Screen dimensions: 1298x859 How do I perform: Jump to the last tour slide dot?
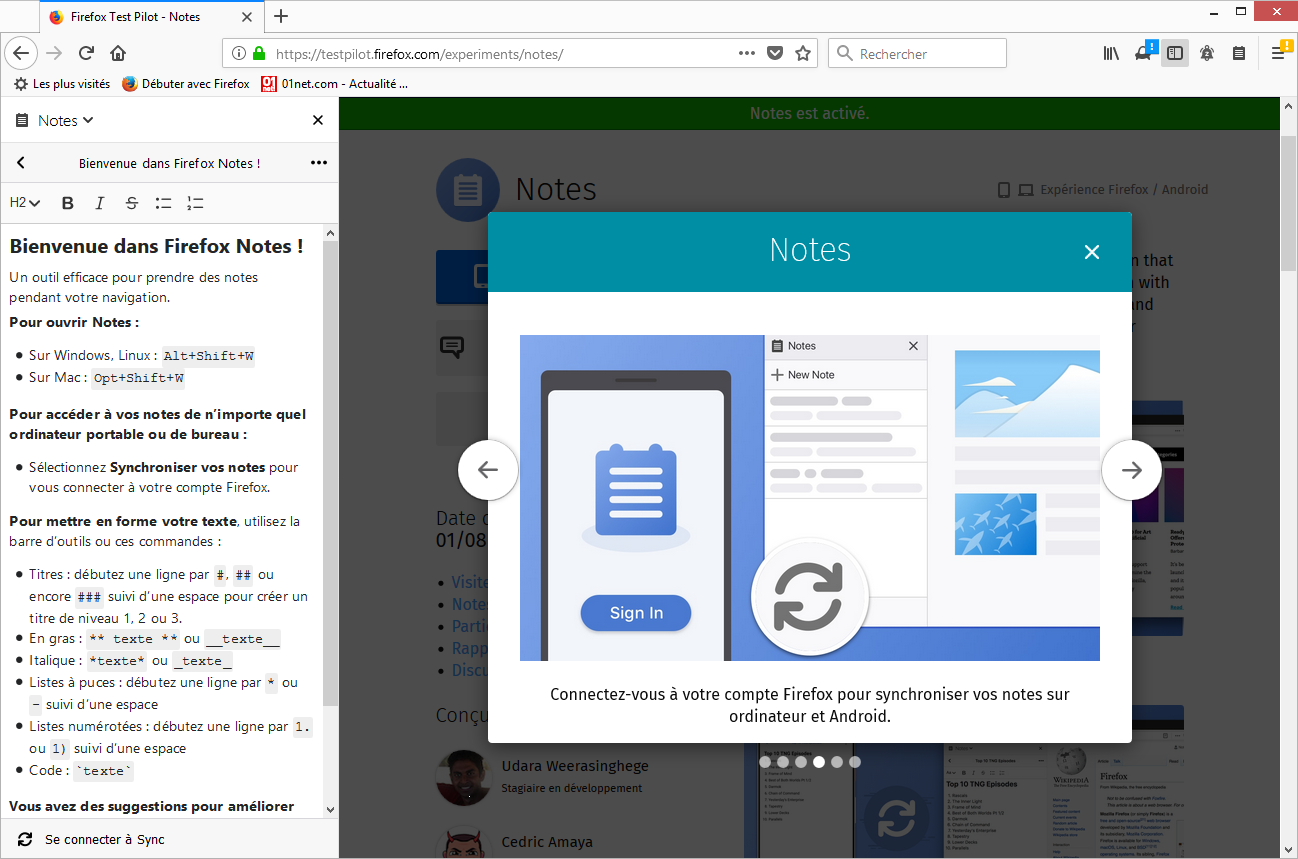[x=855, y=762]
